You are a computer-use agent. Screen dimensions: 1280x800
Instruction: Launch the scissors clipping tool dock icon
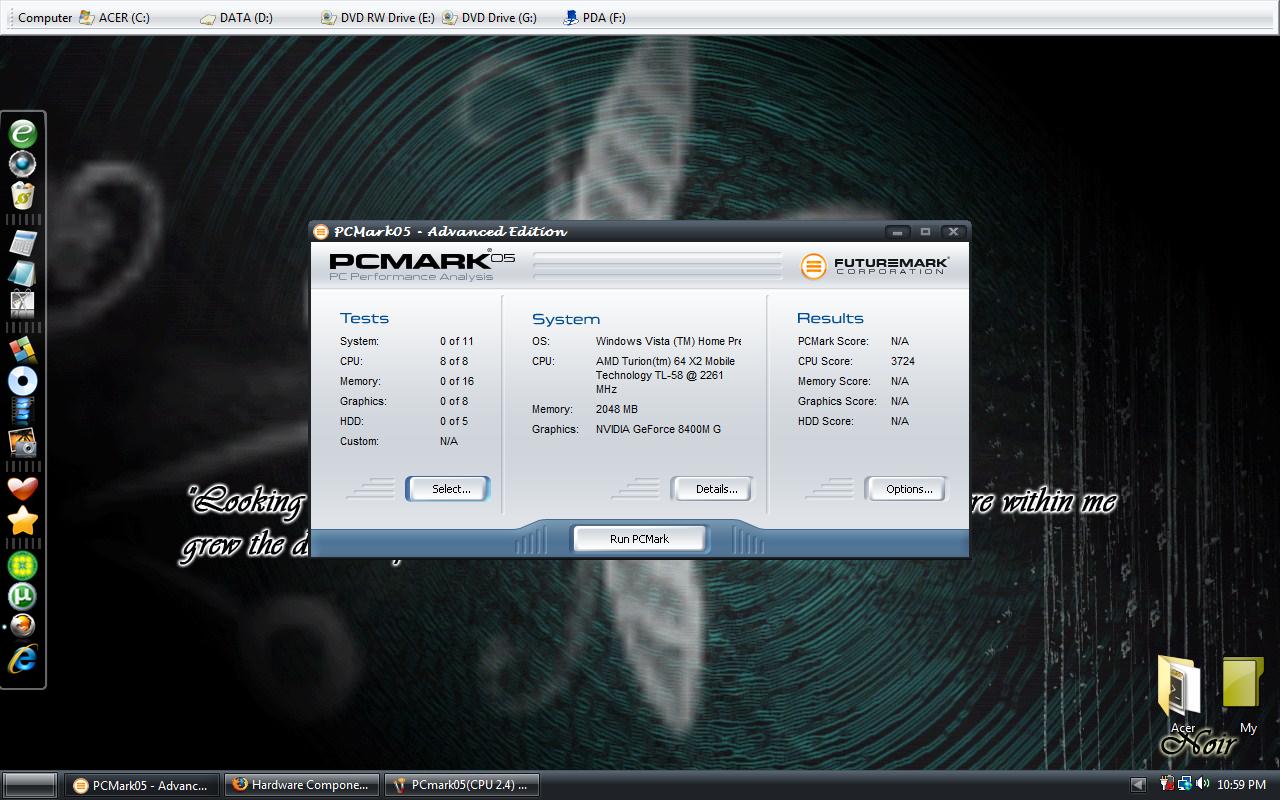(22, 303)
